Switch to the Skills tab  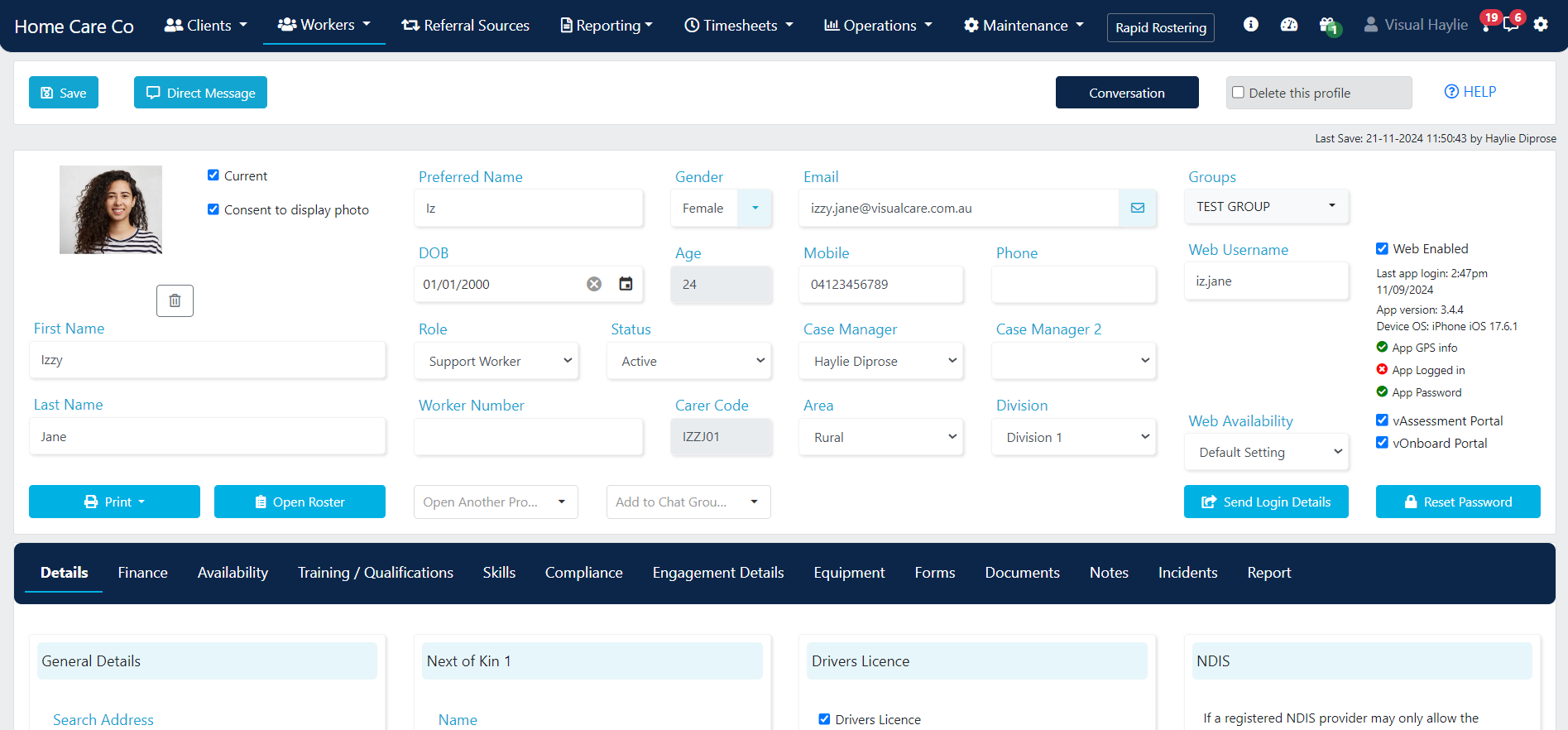pos(499,573)
